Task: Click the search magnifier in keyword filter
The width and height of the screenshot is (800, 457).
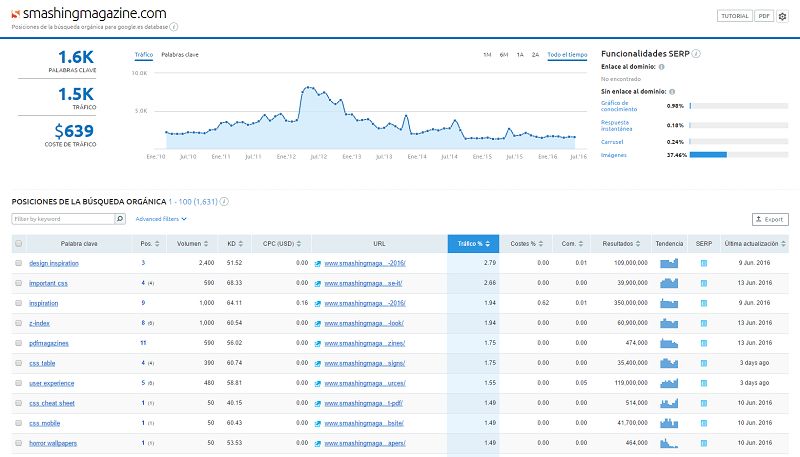Action: point(120,219)
